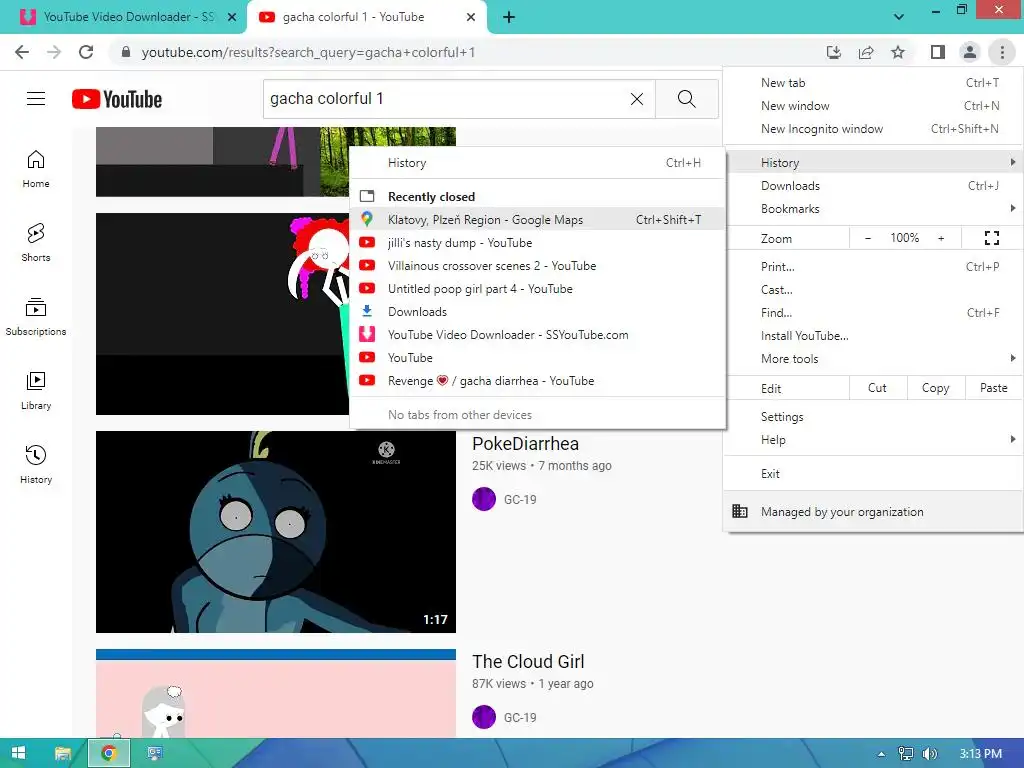Open full History with Ctrl+H entry
The height and width of the screenshot is (768, 1024).
pyautogui.click(x=537, y=163)
